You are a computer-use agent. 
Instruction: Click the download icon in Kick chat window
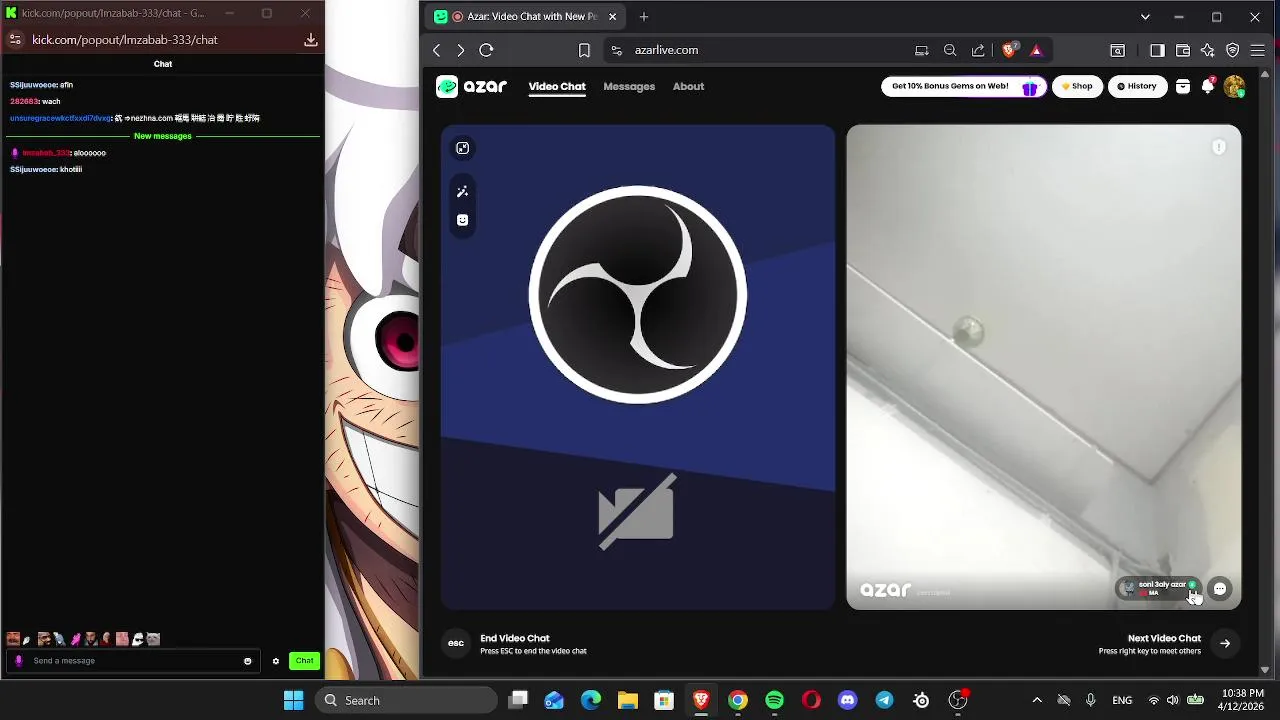311,40
